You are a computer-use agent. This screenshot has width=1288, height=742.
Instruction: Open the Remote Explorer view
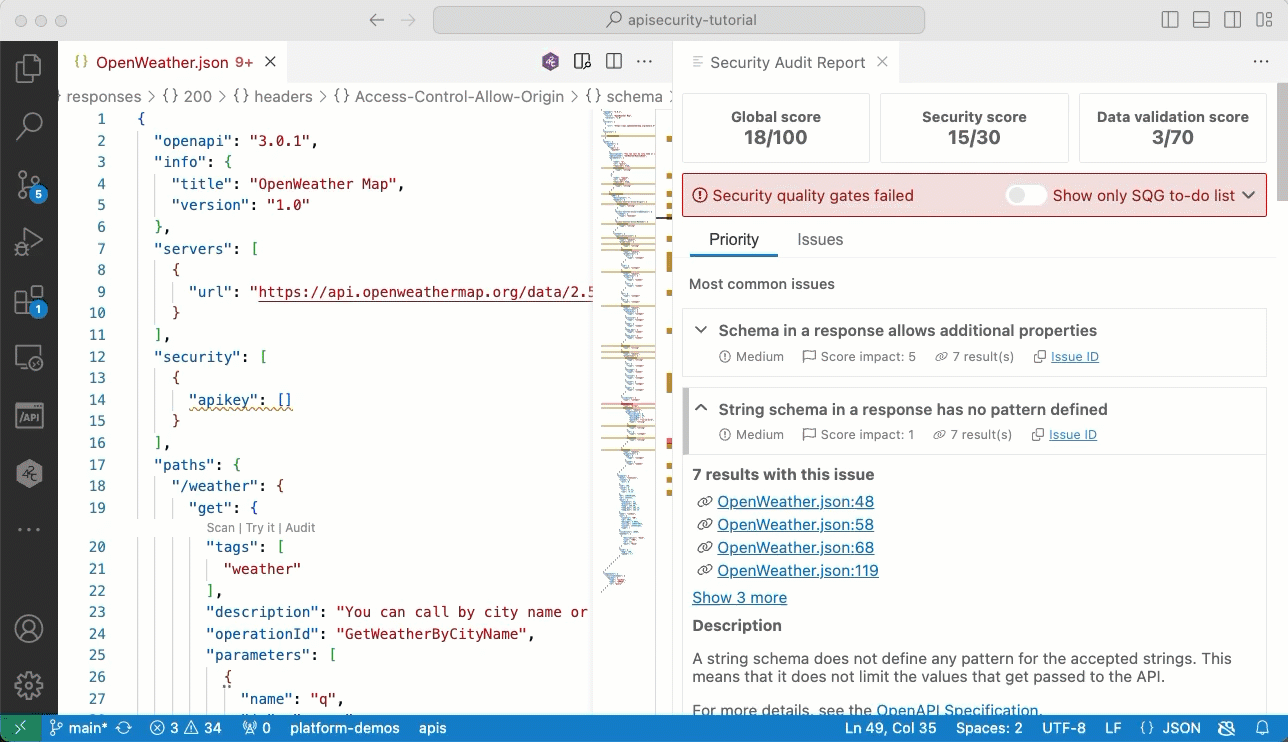click(x=29, y=358)
